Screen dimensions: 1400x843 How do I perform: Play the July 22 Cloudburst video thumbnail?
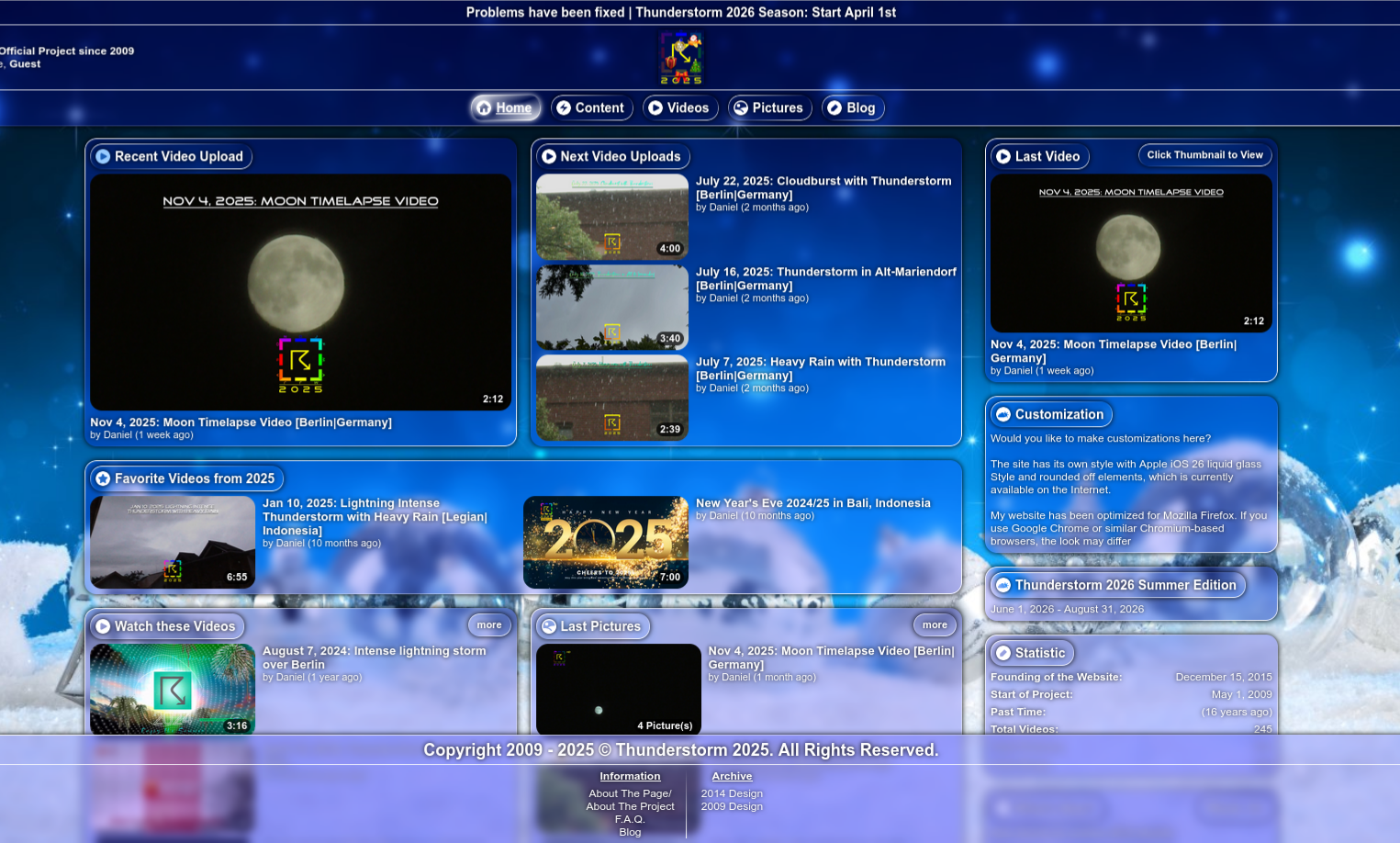611,217
